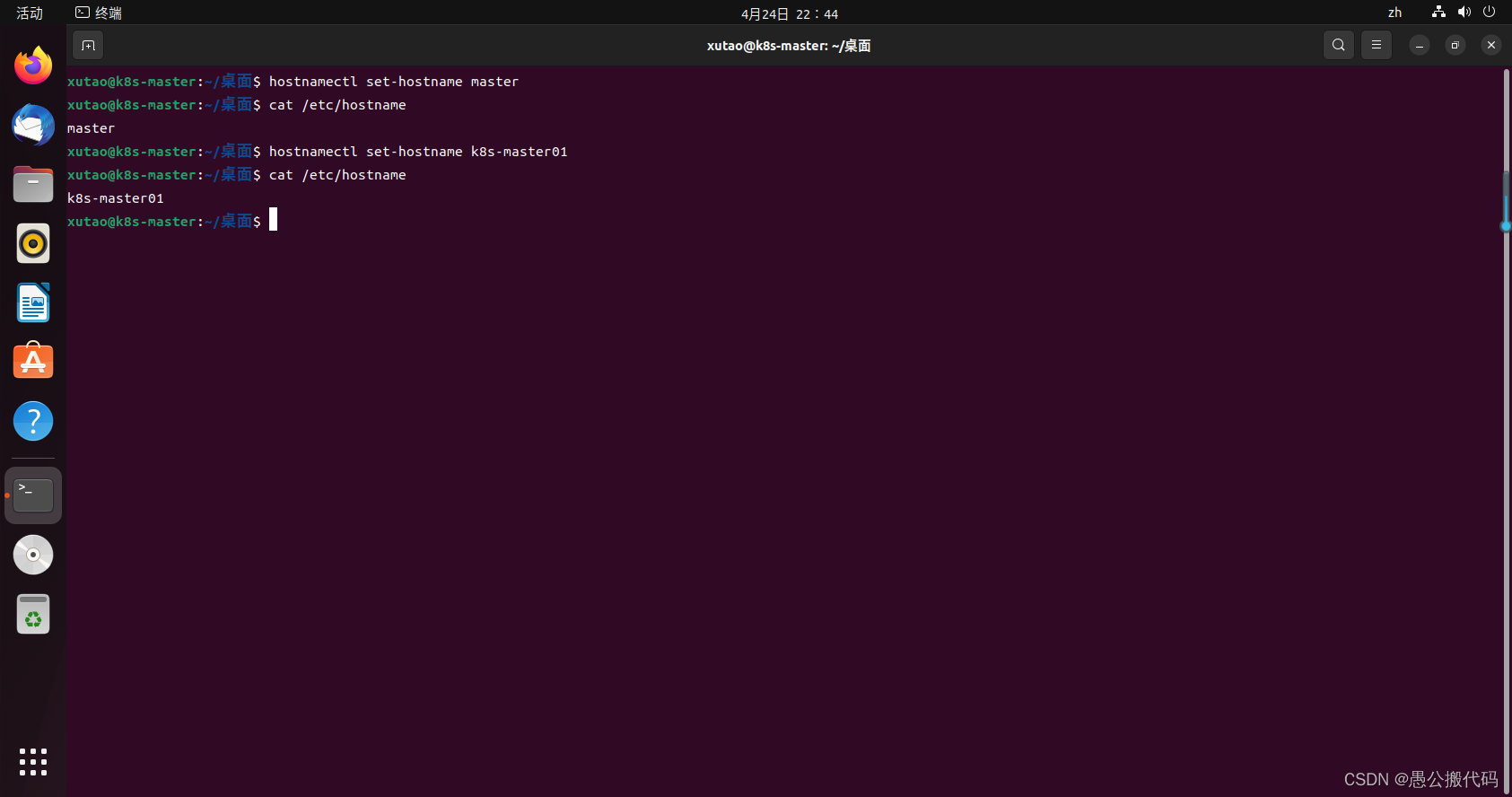Select the Terminal icon in the dock
This screenshot has height=797, width=1512.
[33, 495]
